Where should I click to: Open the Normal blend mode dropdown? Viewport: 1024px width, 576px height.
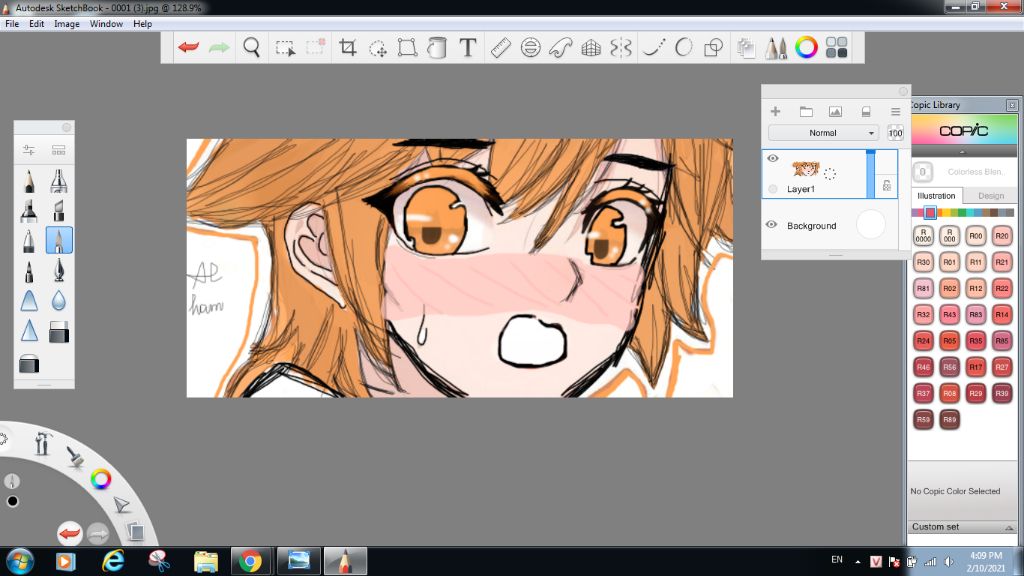822,133
